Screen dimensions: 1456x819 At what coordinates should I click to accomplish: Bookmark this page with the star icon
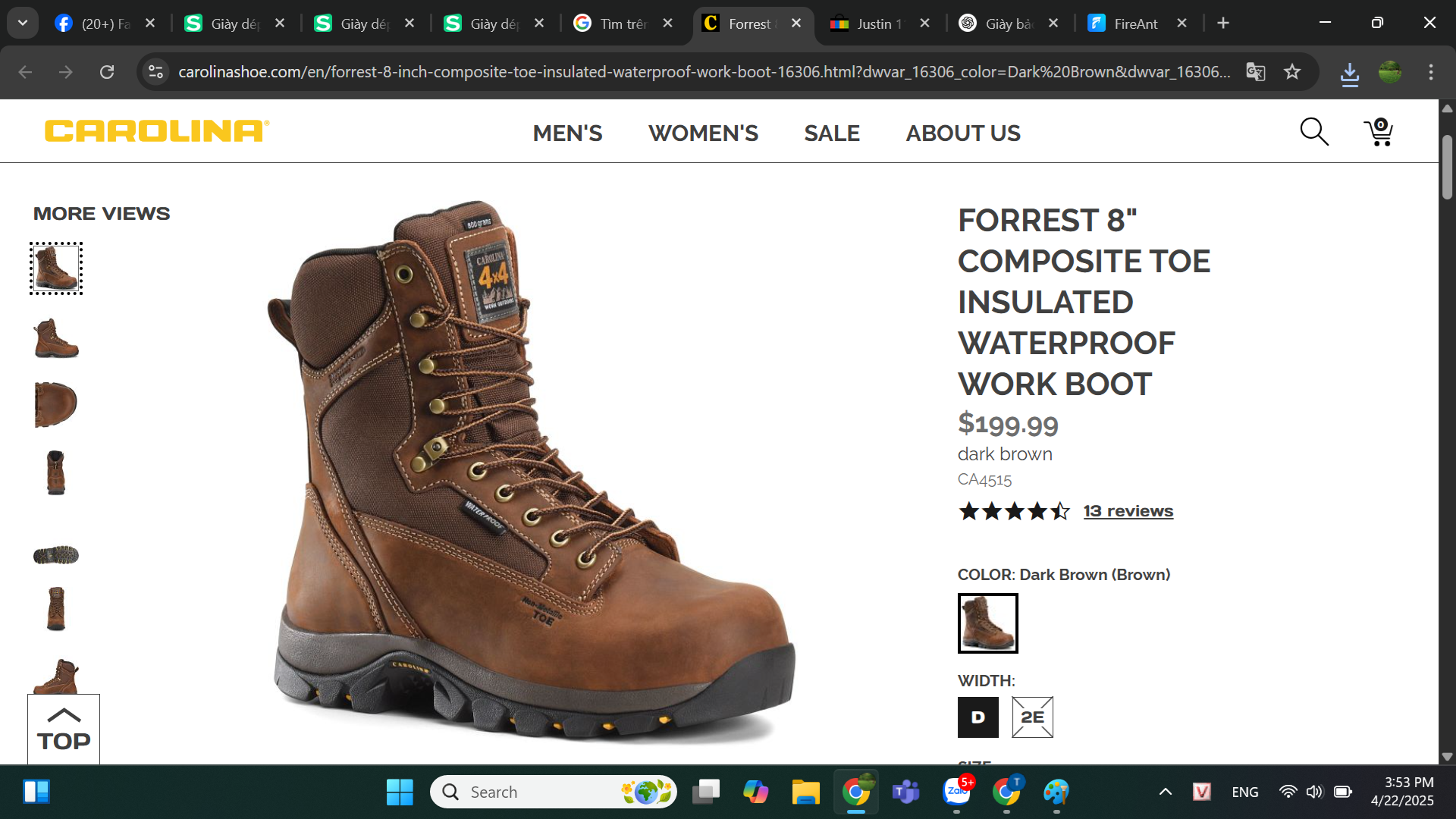click(x=1292, y=72)
